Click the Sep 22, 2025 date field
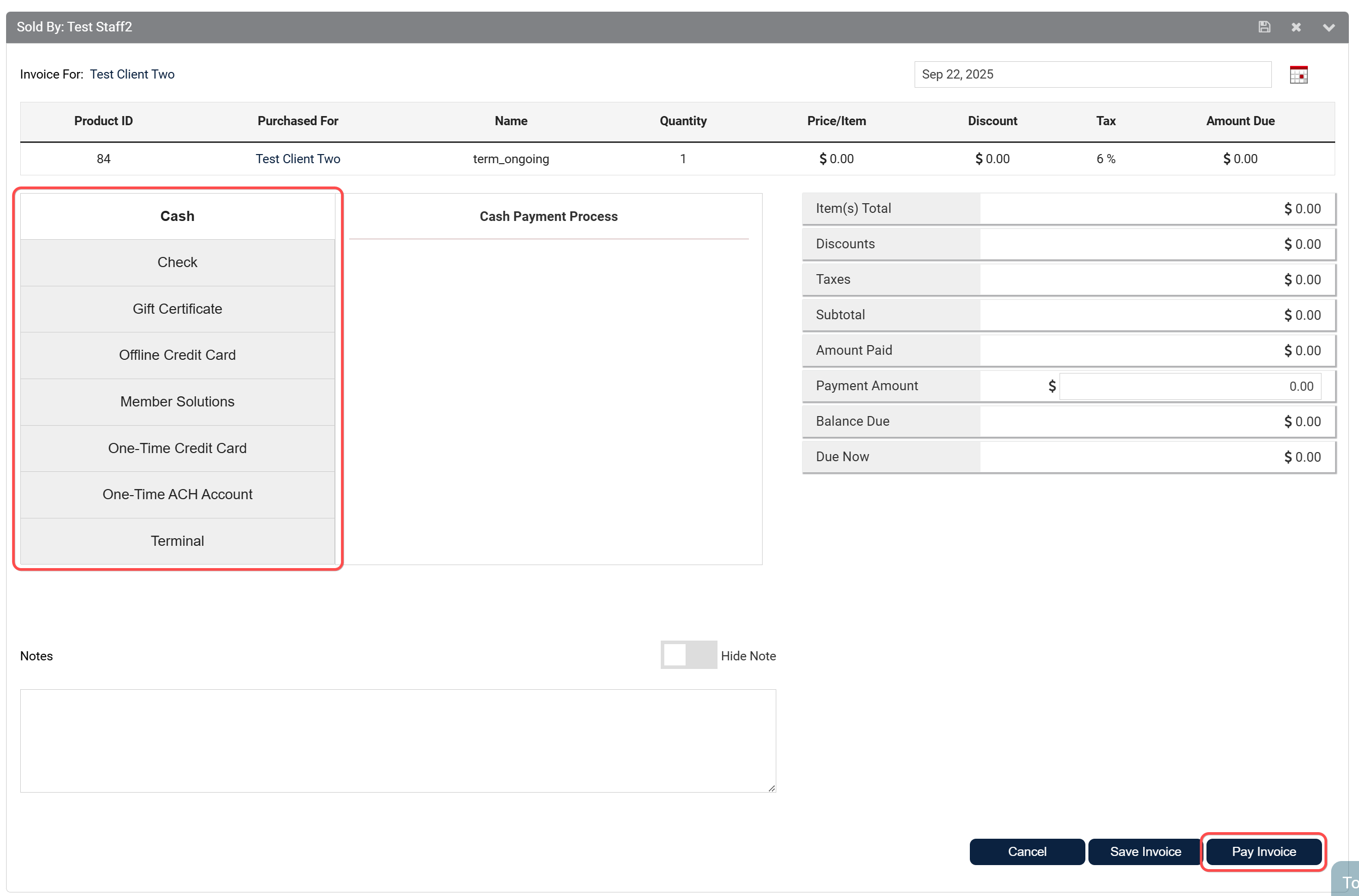1359x896 pixels. (1092, 74)
